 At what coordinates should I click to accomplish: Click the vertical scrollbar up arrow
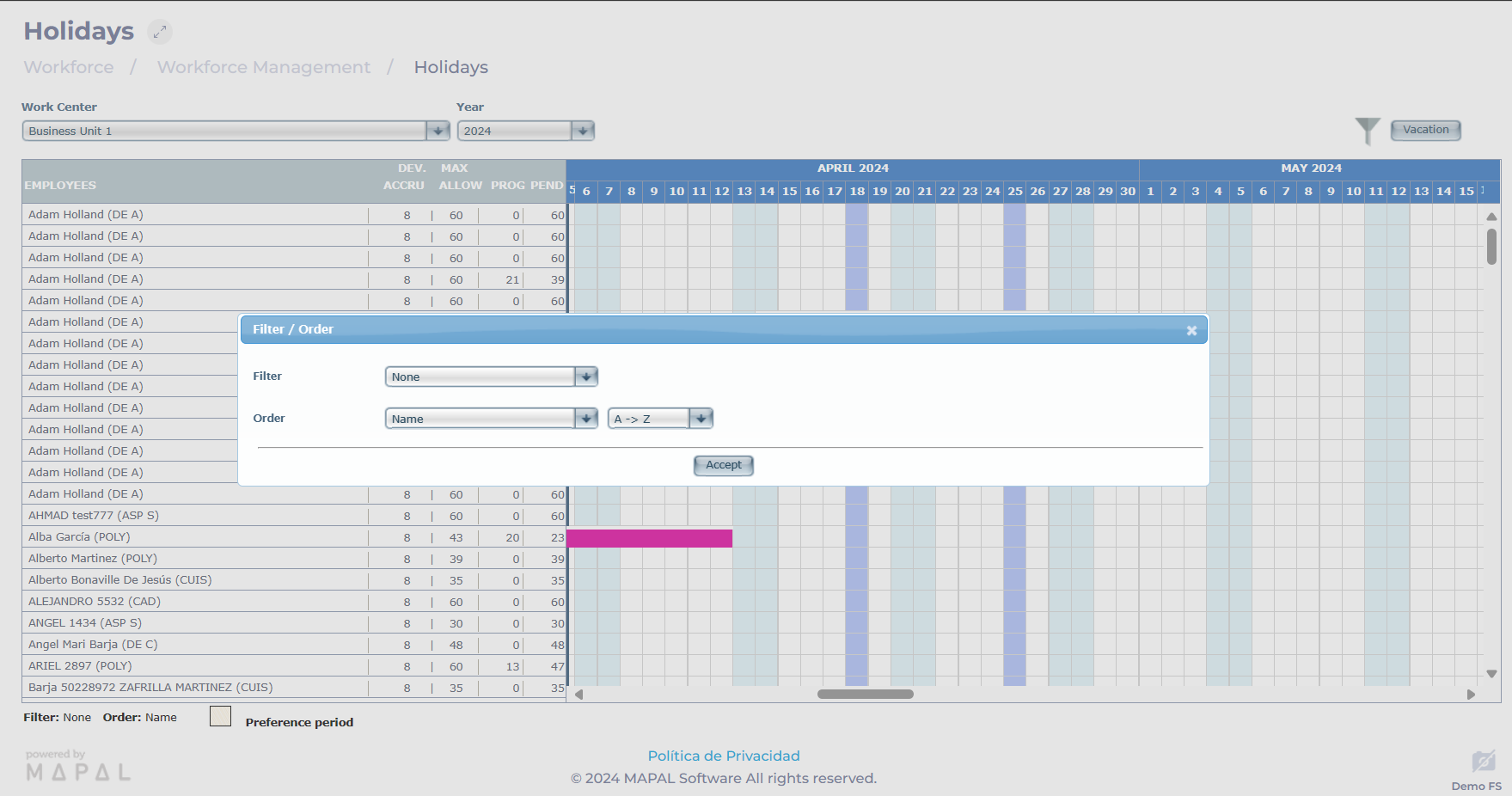click(1491, 217)
